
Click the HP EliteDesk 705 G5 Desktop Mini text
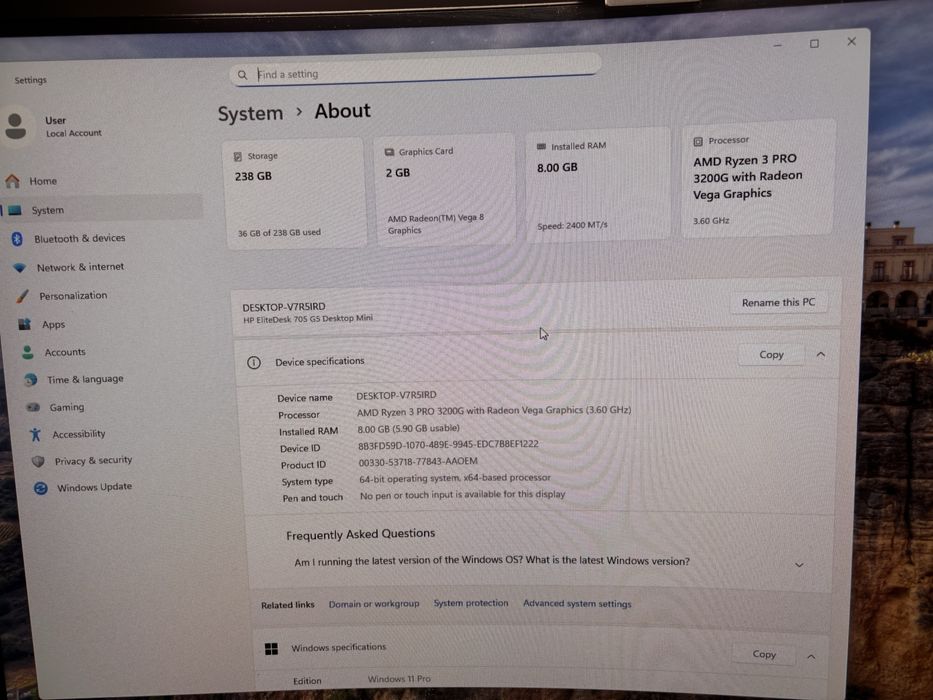308,318
